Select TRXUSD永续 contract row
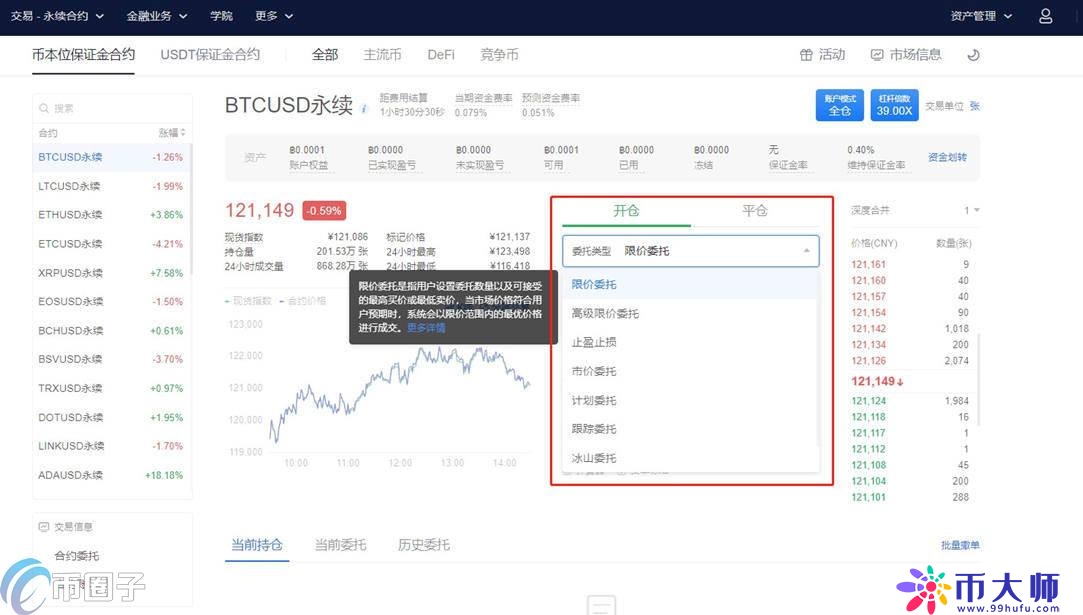The height and width of the screenshot is (615, 1083). pyautogui.click(x=112, y=388)
